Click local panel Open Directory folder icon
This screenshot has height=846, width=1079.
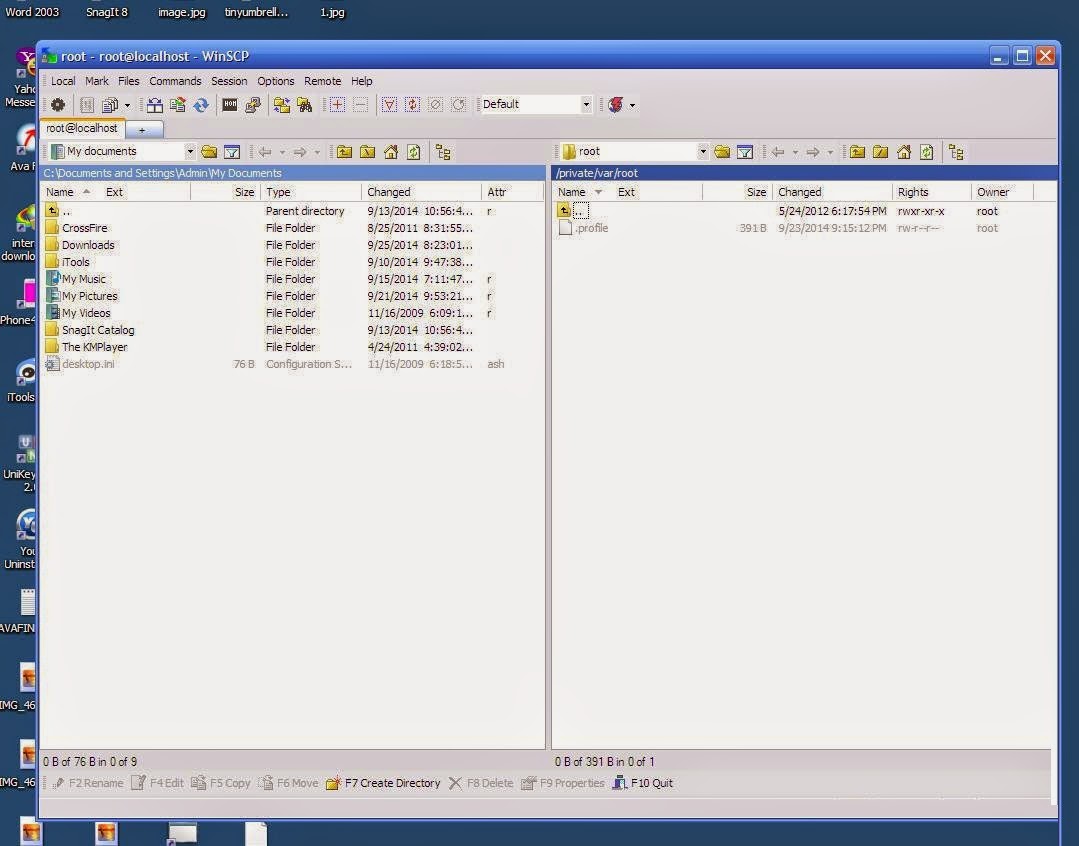click(209, 152)
